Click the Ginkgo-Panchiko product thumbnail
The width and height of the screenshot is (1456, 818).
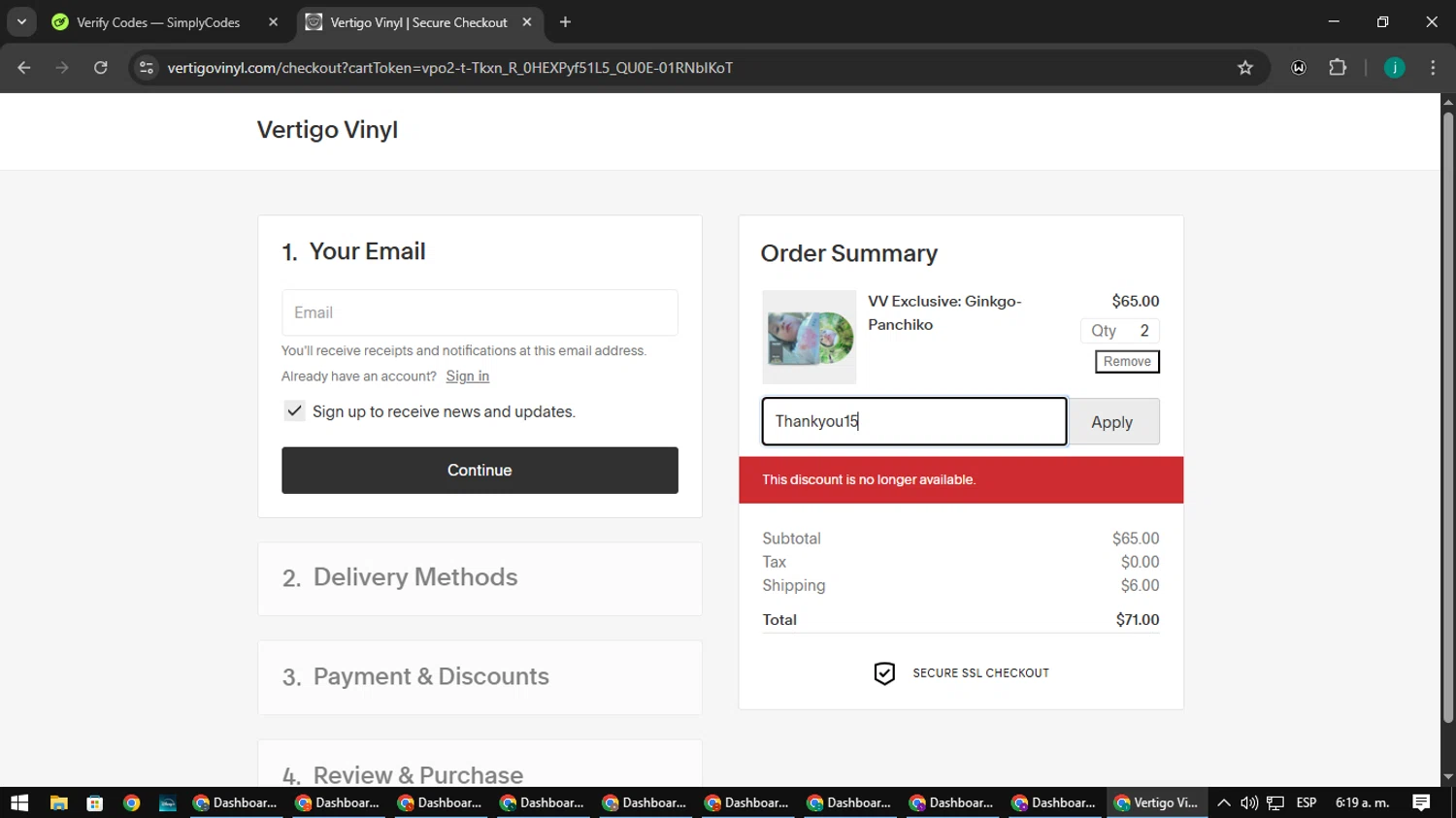pyautogui.click(x=810, y=338)
